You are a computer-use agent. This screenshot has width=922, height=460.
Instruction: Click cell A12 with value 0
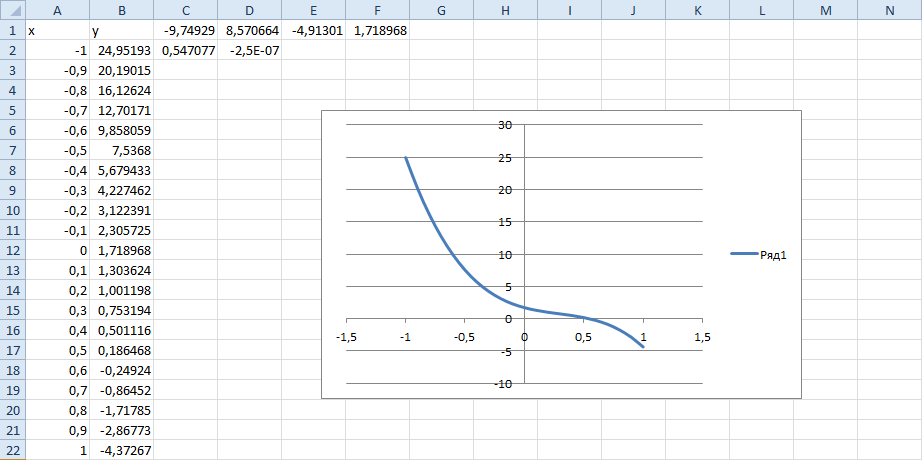coord(58,251)
